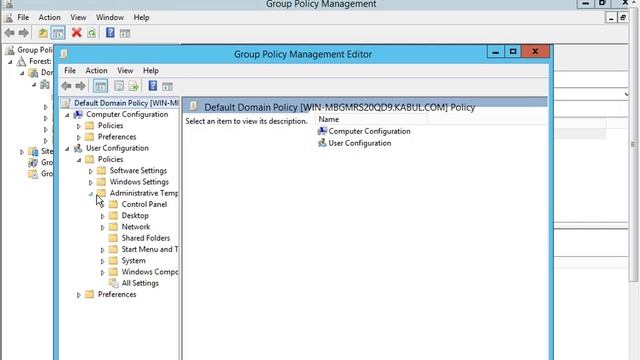Image resolution: width=640 pixels, height=360 pixels.
Task: Open File menu in Group Policy Management
Action: (23, 18)
